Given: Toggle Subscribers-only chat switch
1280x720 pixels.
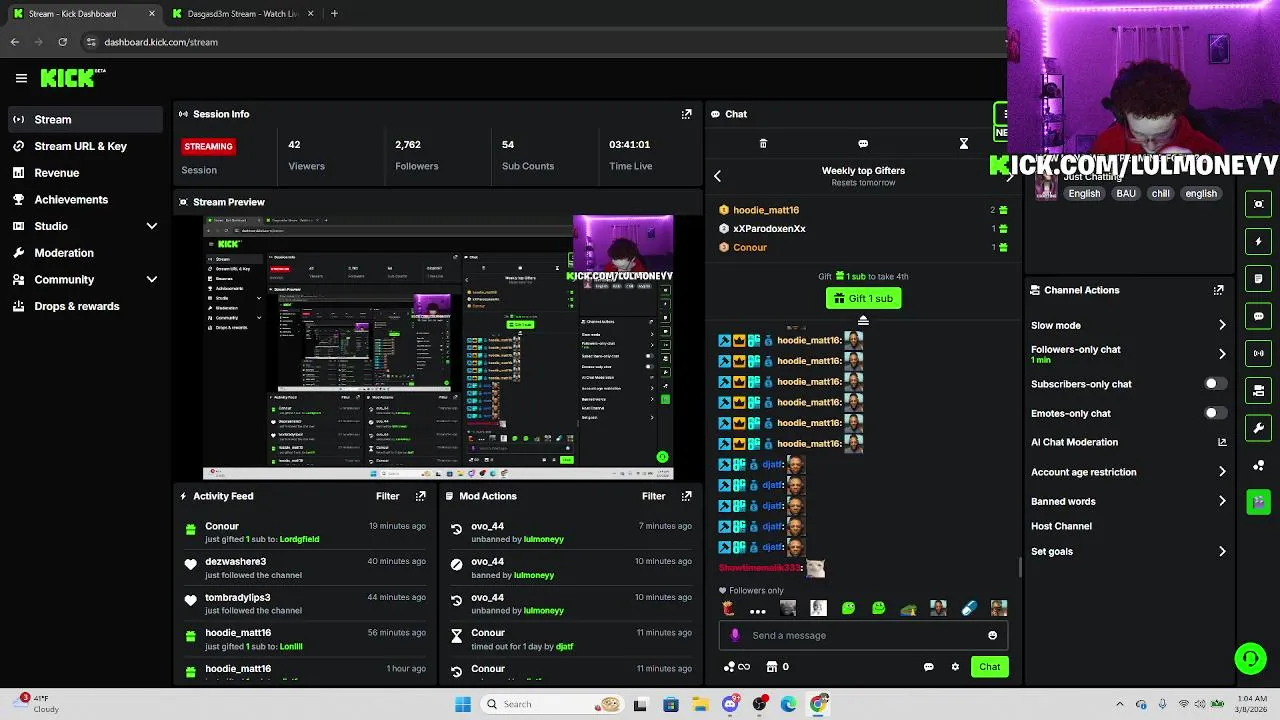Looking at the screenshot, I should 1215,384.
